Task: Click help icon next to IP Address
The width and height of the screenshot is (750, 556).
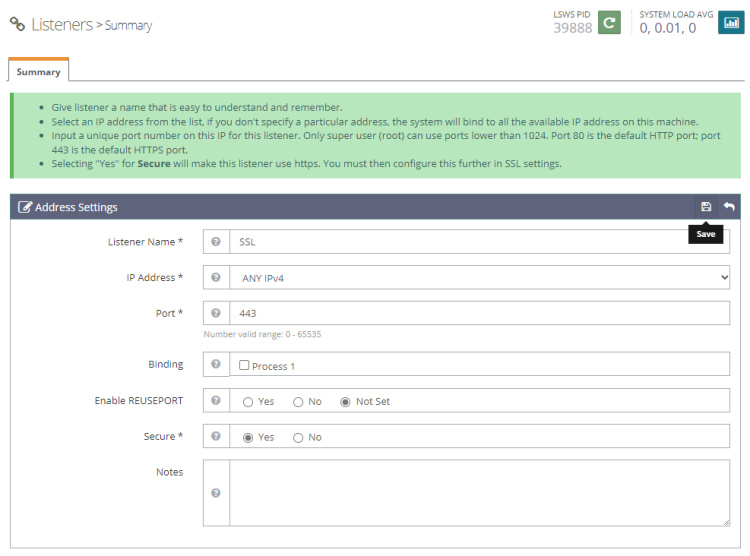Action: pyautogui.click(x=216, y=278)
